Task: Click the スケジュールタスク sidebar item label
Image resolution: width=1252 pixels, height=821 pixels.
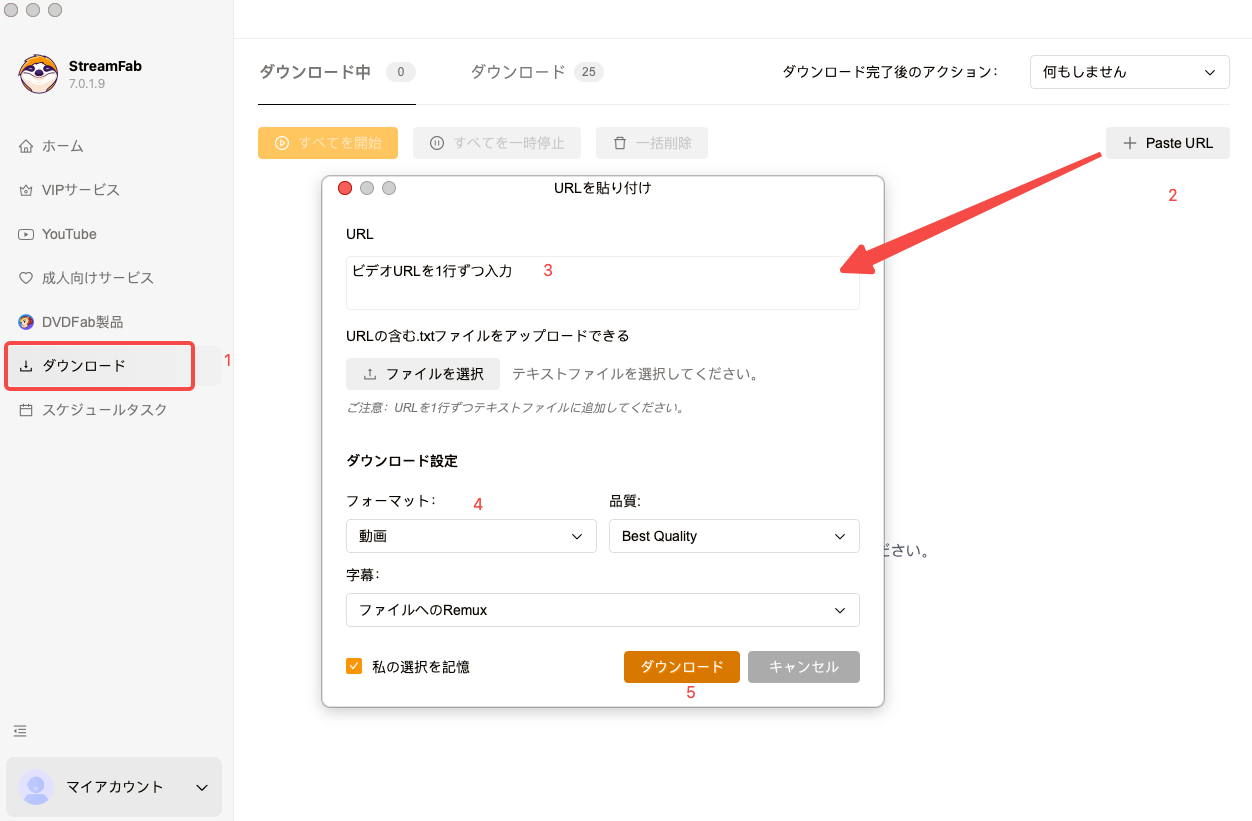Action: [x=105, y=410]
